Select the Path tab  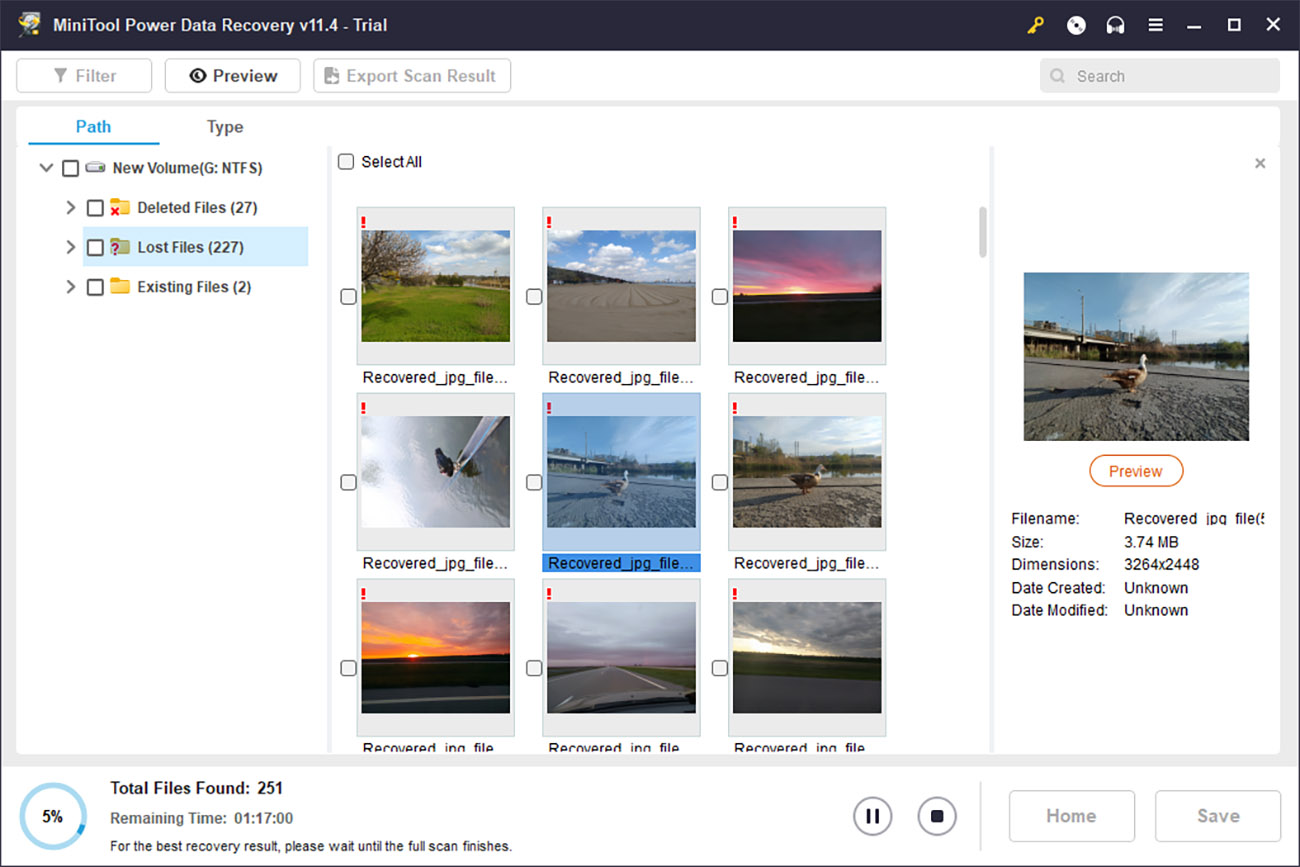[x=93, y=127]
